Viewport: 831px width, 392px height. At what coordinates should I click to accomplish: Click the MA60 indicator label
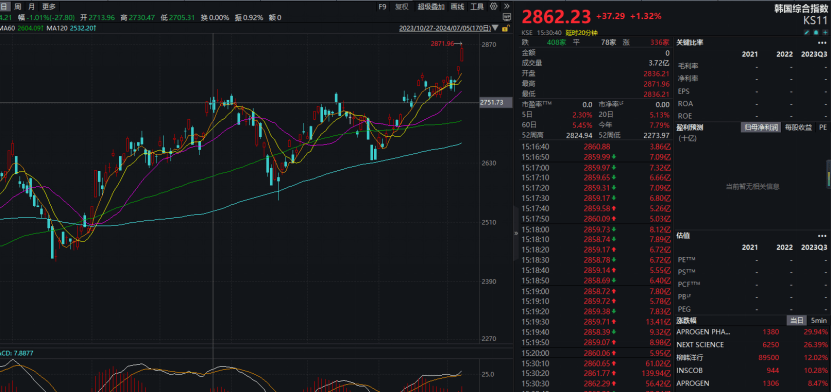coord(8,28)
